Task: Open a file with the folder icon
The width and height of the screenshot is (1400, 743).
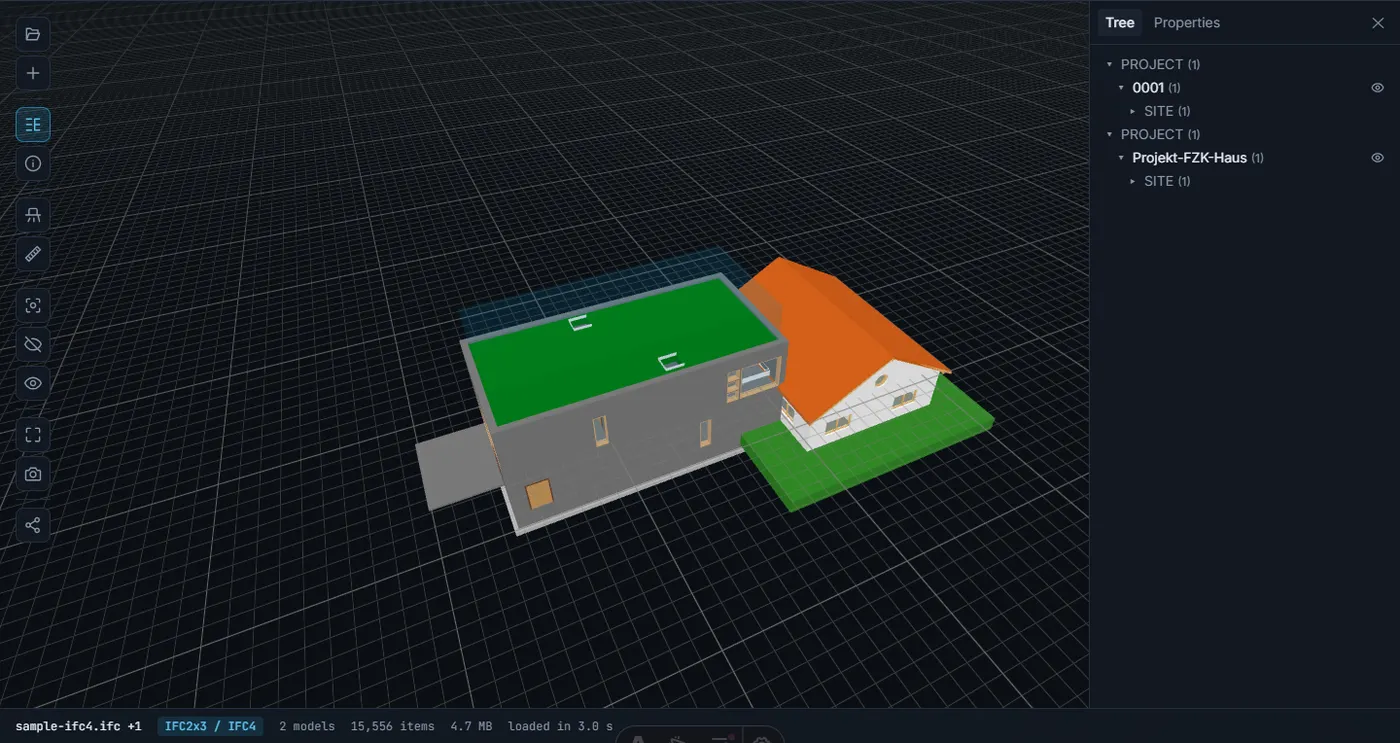Action: [33, 34]
